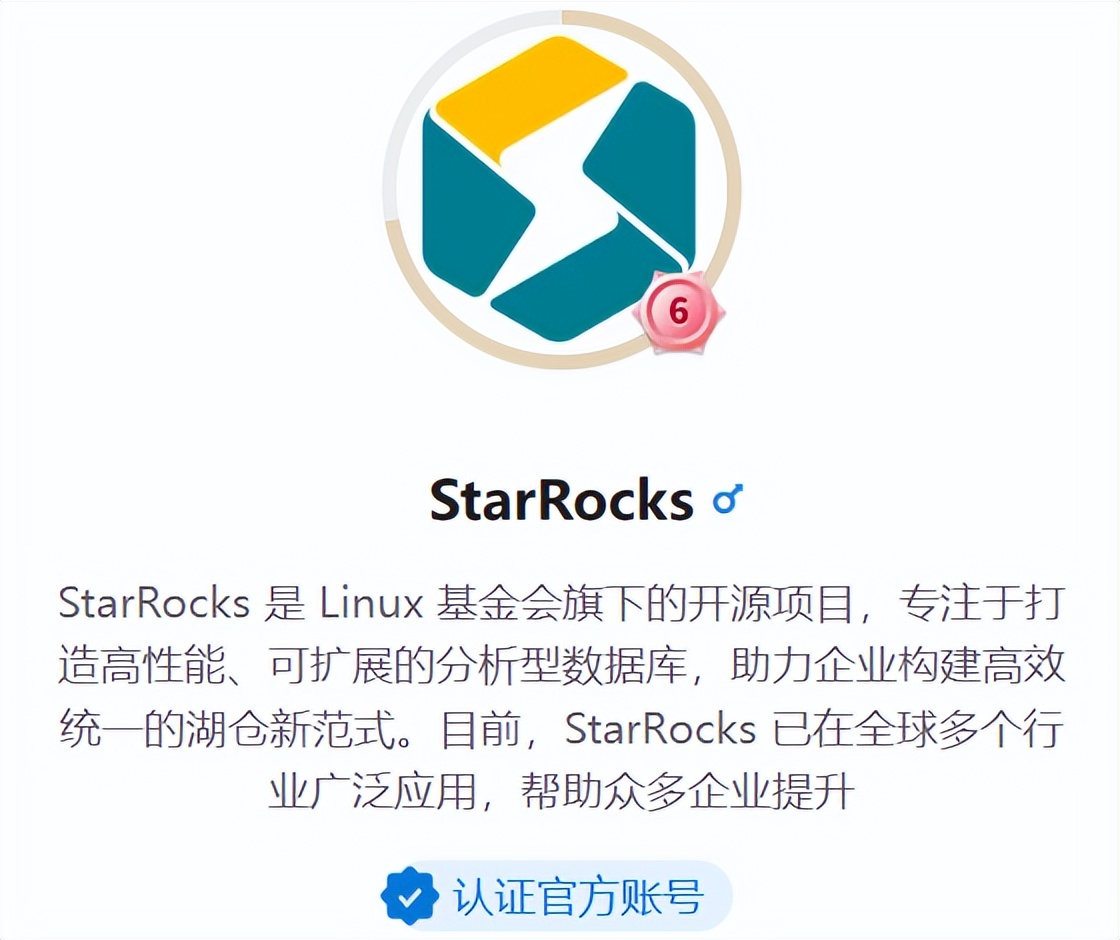Click the blue verified checkmark badge

409,897
